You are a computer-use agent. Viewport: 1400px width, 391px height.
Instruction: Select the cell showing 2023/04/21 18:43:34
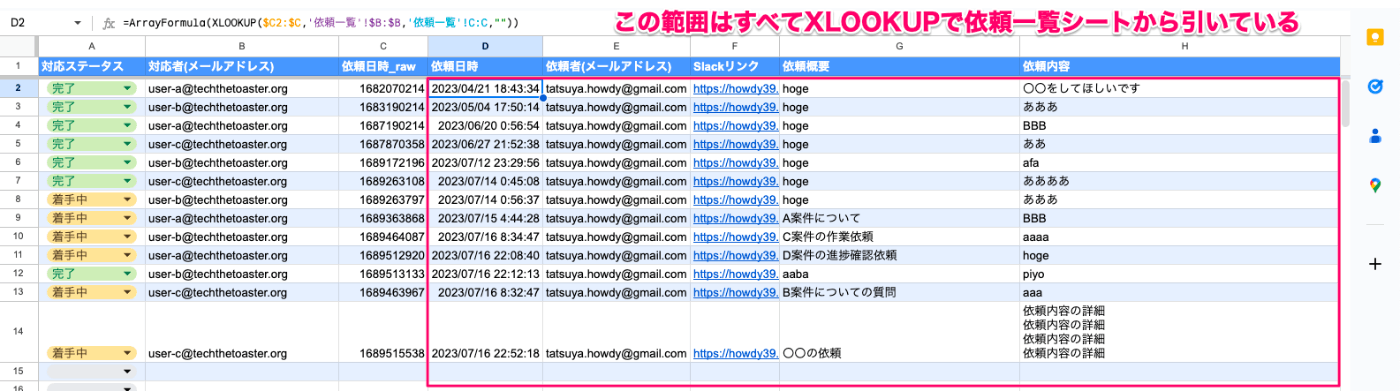point(485,89)
